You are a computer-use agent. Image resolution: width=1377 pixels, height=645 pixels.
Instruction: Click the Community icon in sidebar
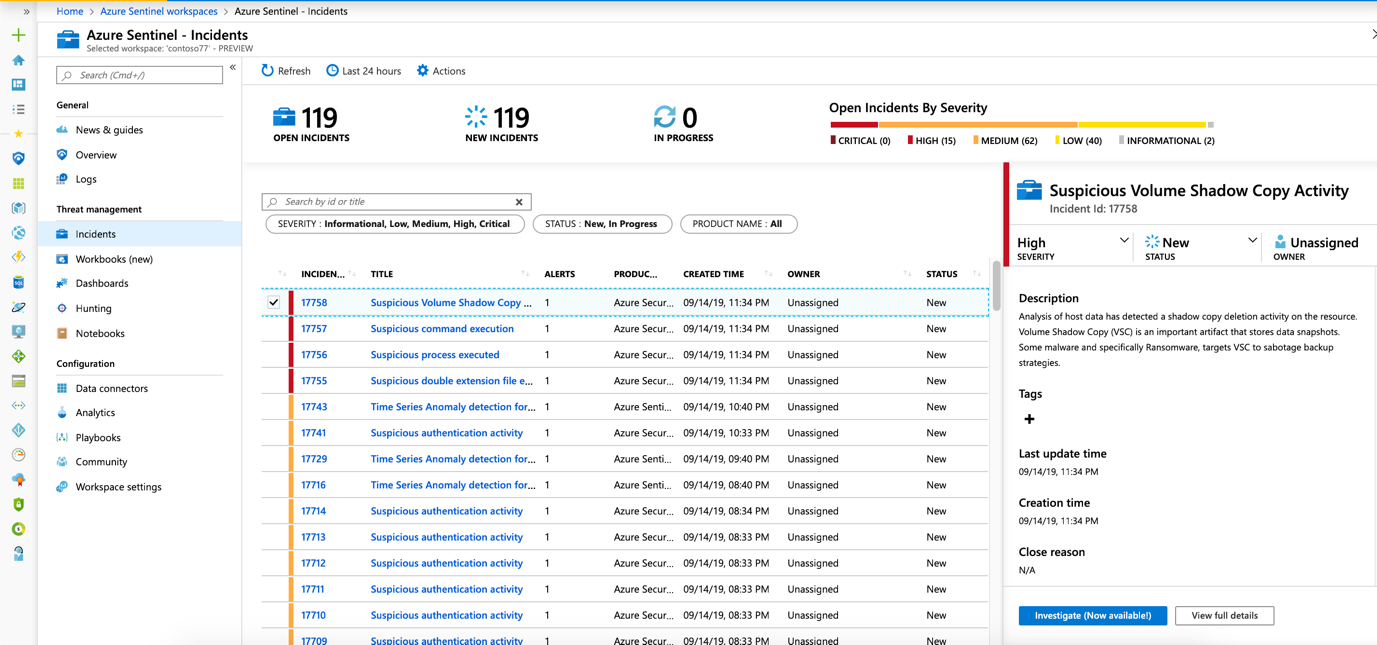click(x=62, y=462)
